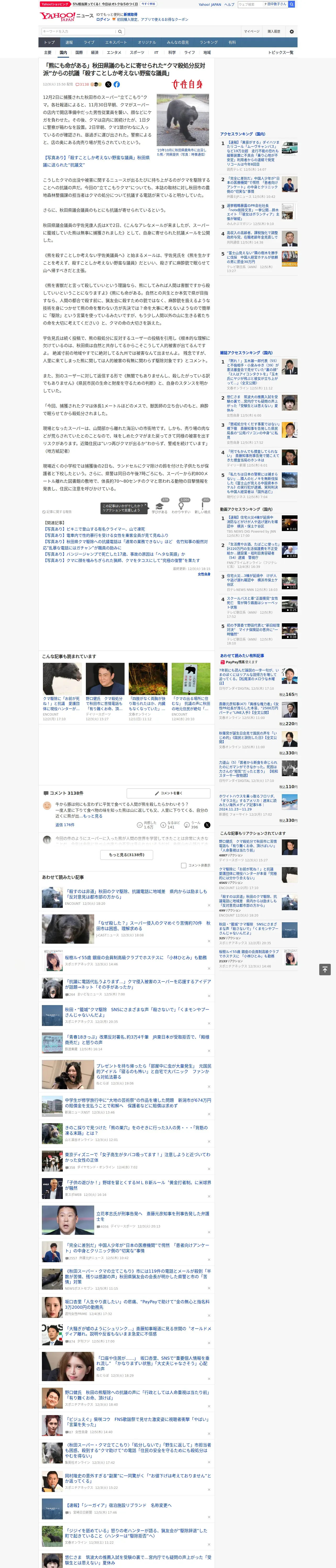Open the ランキング tab
This screenshot has height=1568, width=336.
pyautogui.click(x=209, y=43)
